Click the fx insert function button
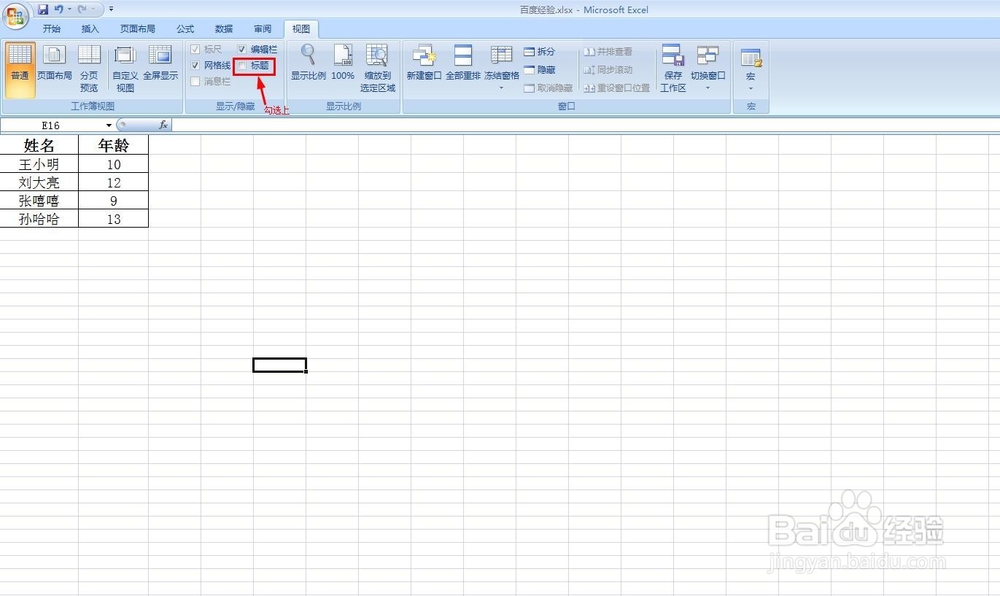The height and width of the screenshot is (596, 1000). coord(163,125)
